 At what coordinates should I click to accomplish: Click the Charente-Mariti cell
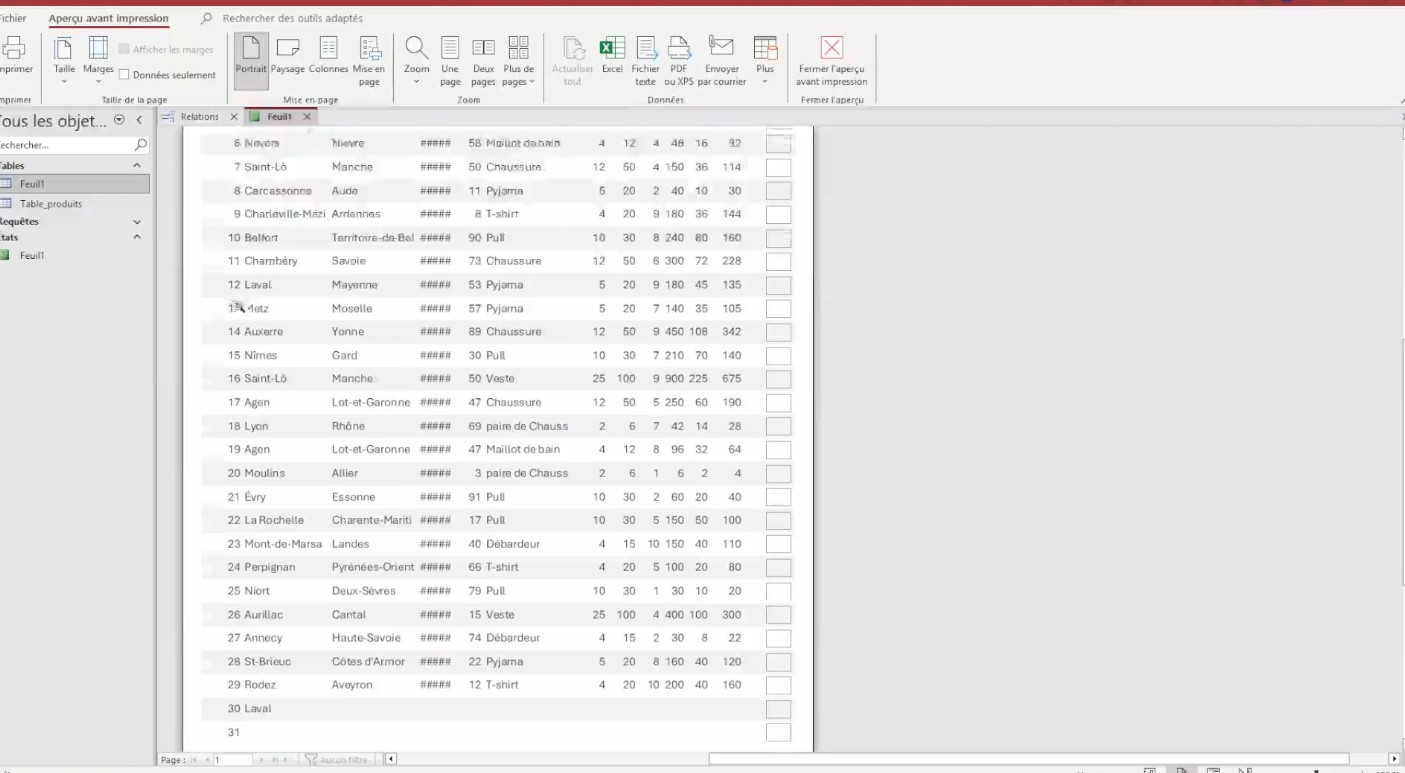point(372,520)
